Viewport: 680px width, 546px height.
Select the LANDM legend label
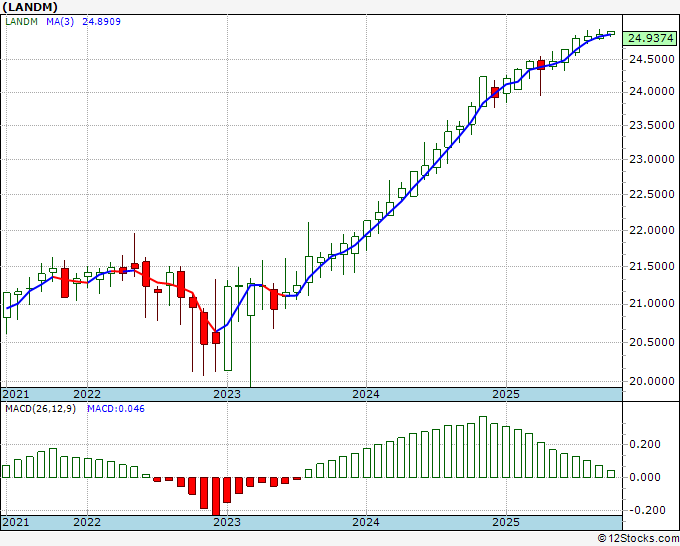[x=21, y=22]
